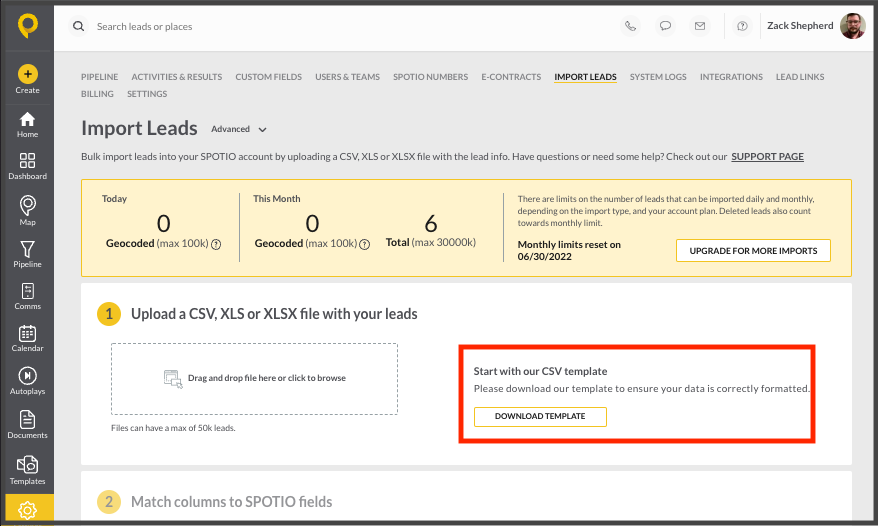Click the file browse icon in drop zone
878x526 pixels.
pyautogui.click(x=173, y=379)
